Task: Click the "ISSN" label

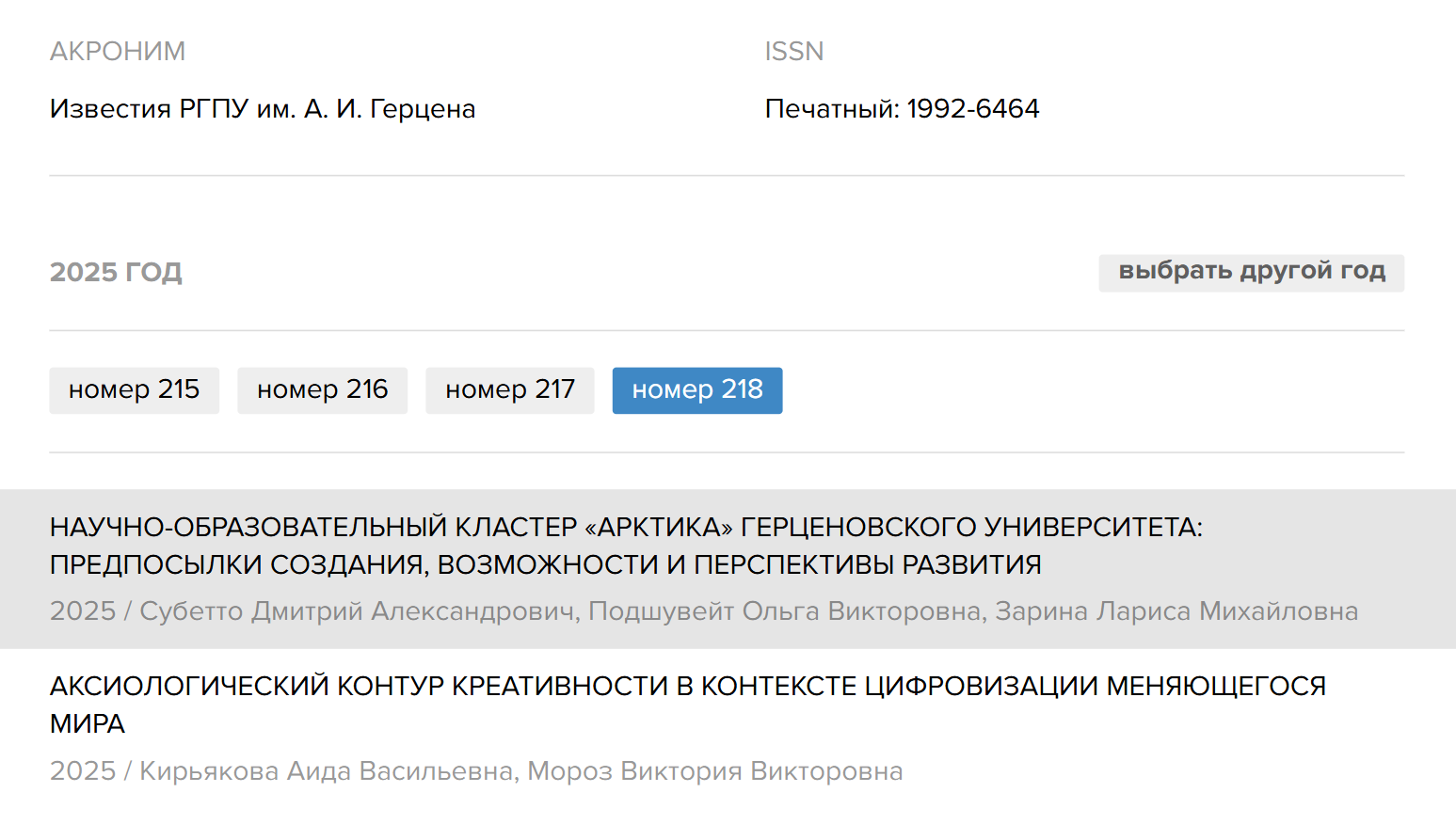Action: [x=793, y=51]
